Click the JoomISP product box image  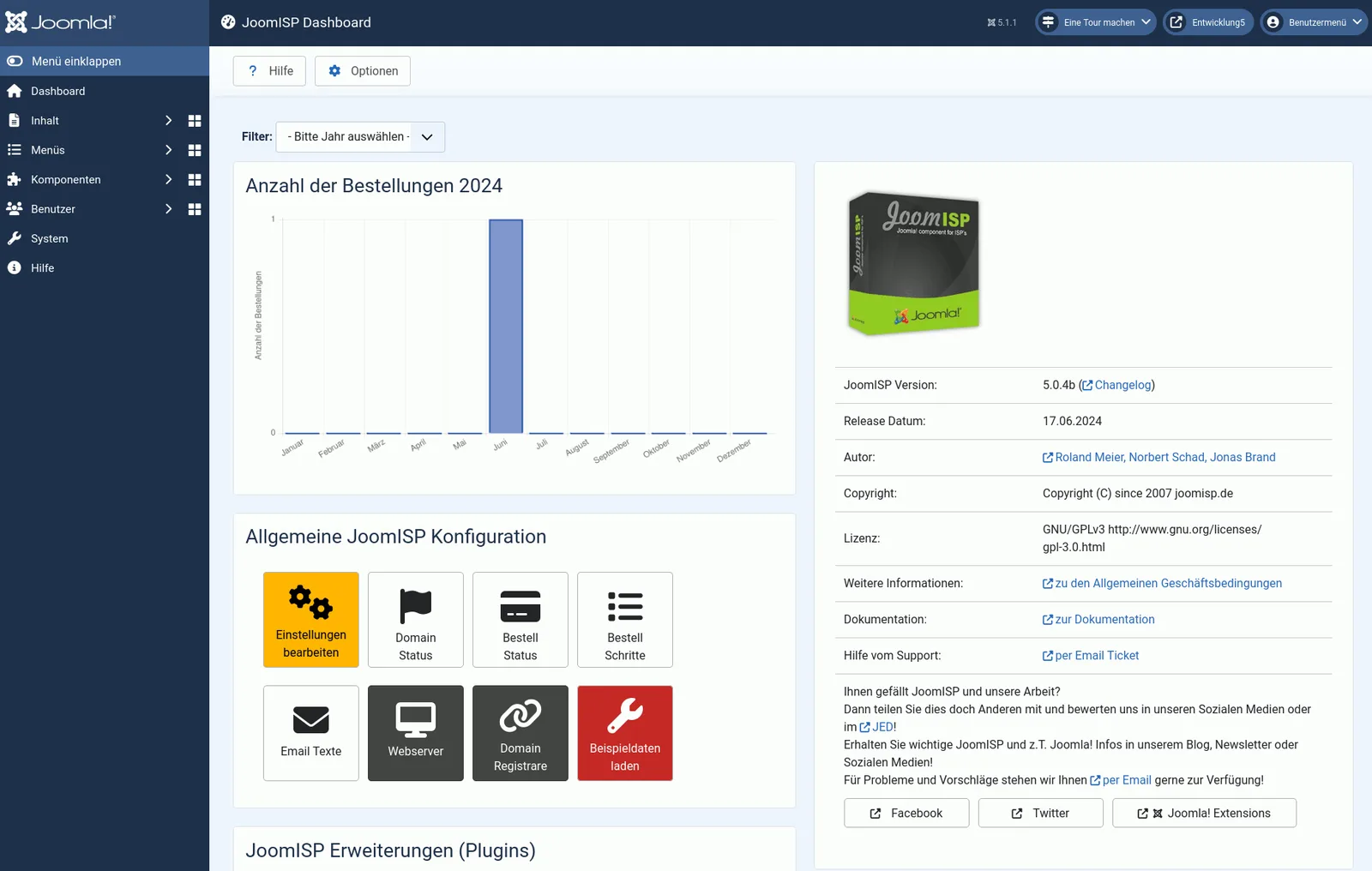(914, 262)
